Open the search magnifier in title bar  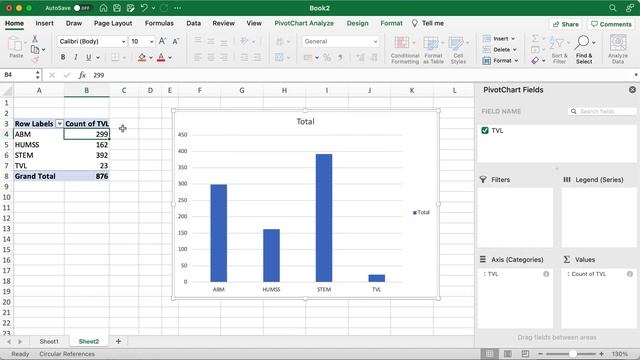pyautogui.click(x=612, y=8)
